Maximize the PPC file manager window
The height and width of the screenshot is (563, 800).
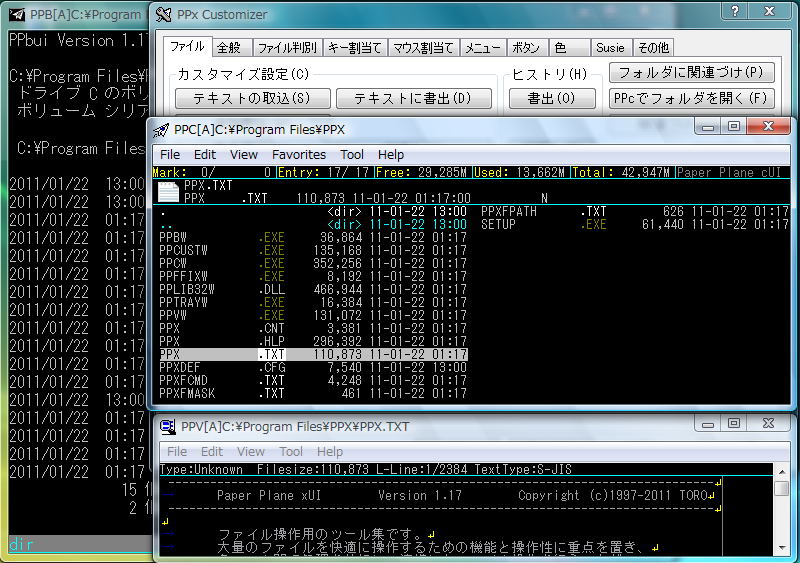pyautogui.click(x=734, y=127)
